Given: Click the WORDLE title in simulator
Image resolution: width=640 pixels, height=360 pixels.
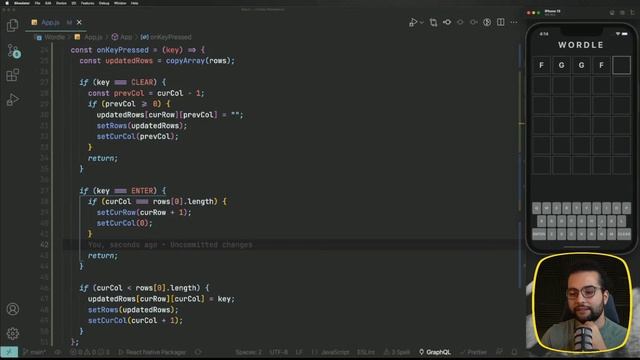Looking at the screenshot, I should (581, 45).
